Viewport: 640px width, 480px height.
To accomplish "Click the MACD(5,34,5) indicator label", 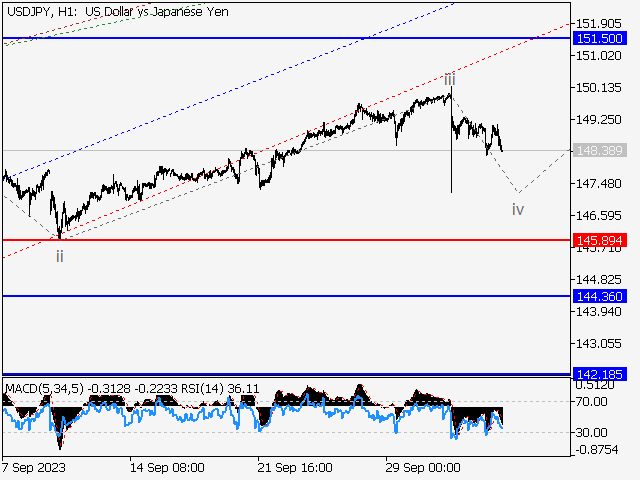I will (x=44, y=389).
